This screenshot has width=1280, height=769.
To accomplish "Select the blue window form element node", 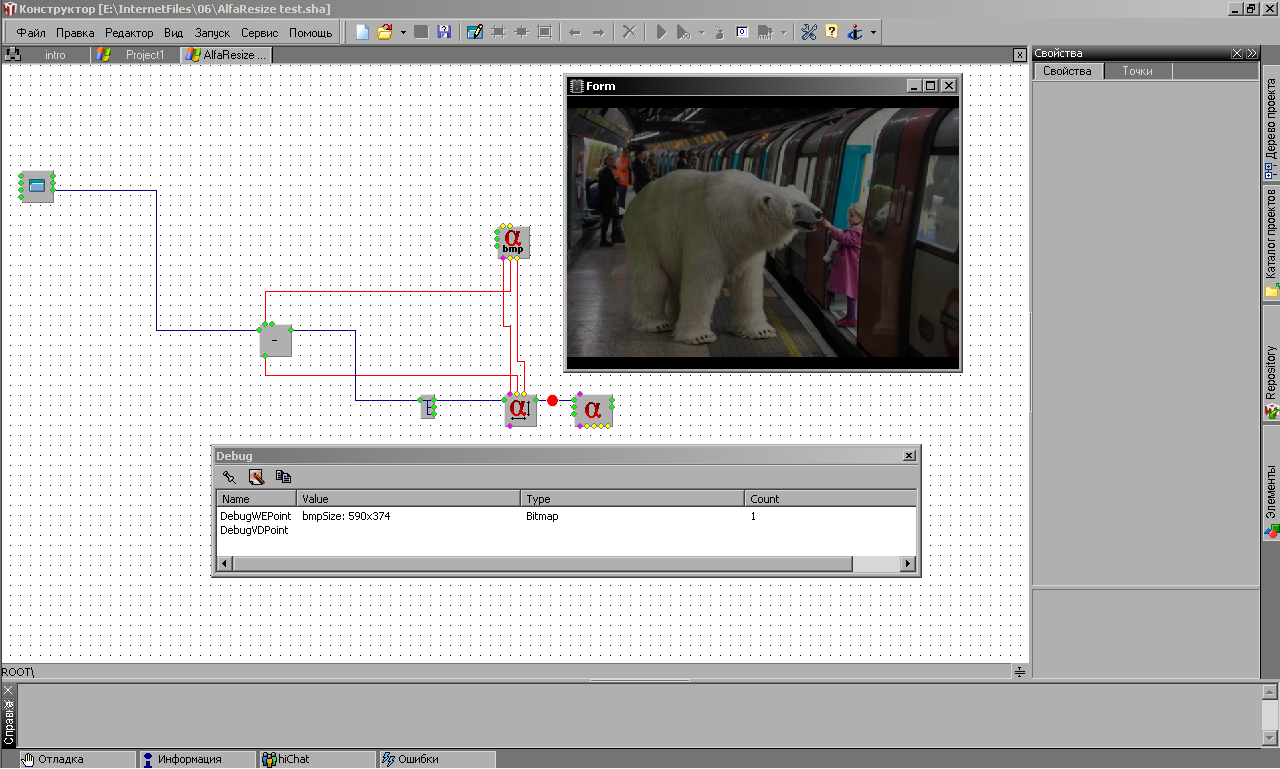I will click(37, 186).
